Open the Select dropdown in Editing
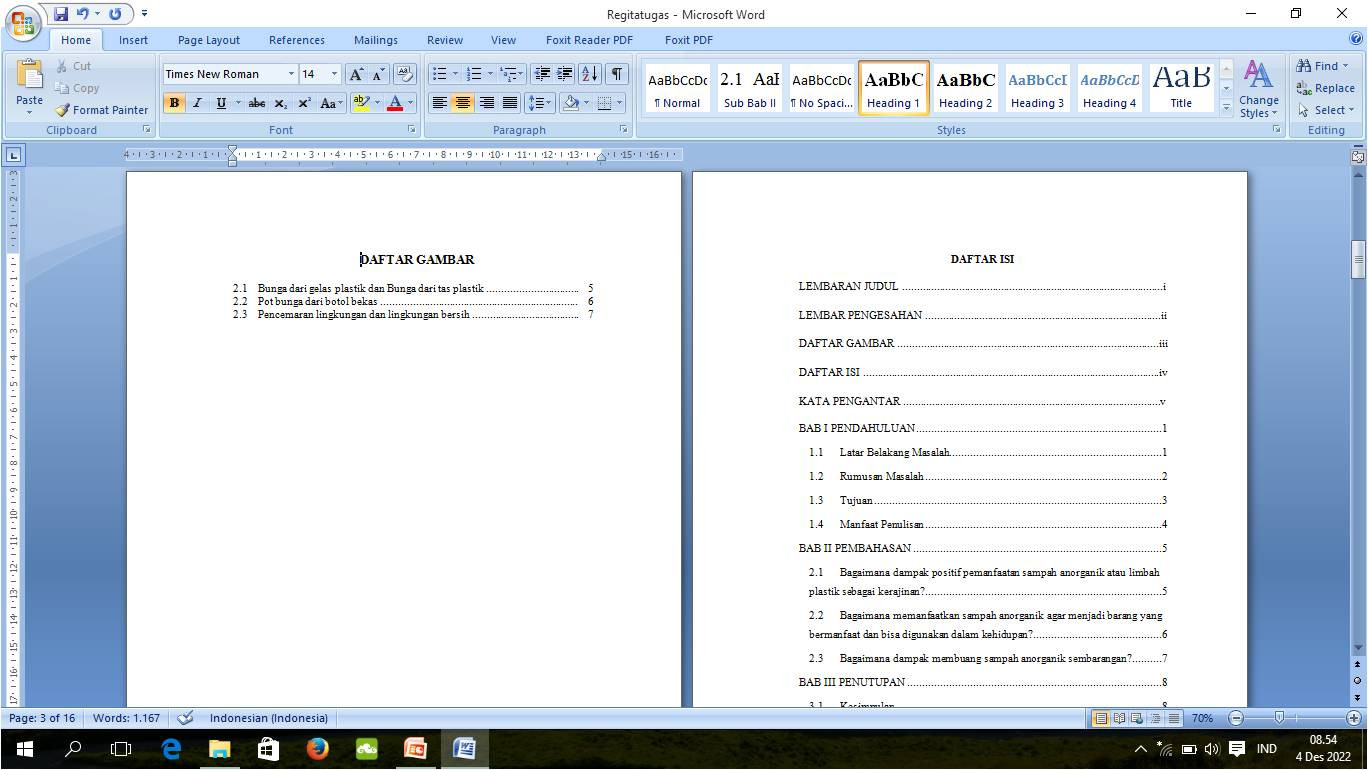This screenshot has height=770, width=1368. [x=1325, y=110]
